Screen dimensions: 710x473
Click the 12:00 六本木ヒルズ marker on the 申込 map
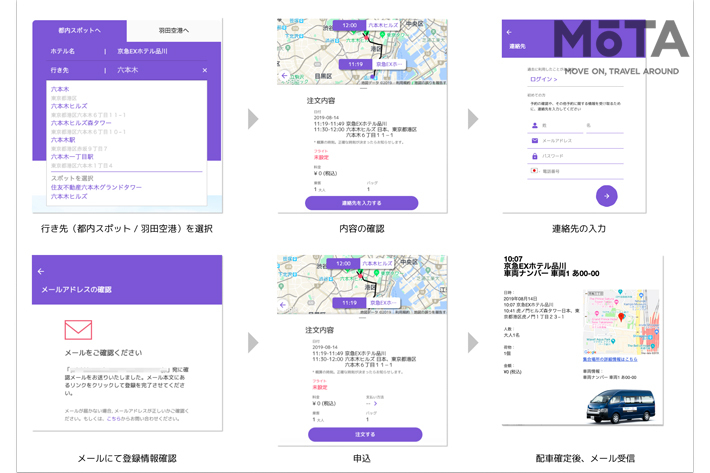click(361, 263)
